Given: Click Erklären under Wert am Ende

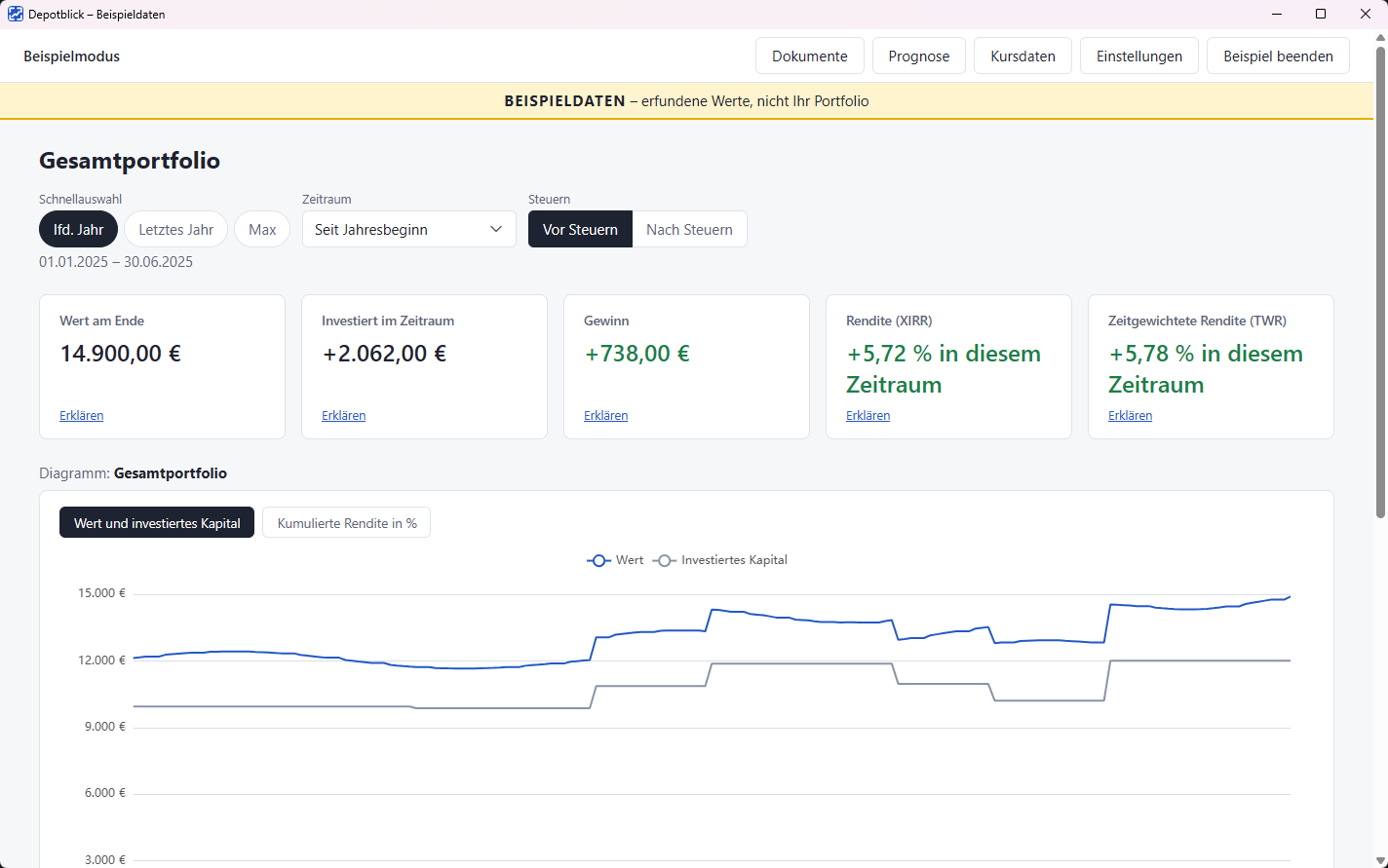Looking at the screenshot, I should tap(82, 416).
